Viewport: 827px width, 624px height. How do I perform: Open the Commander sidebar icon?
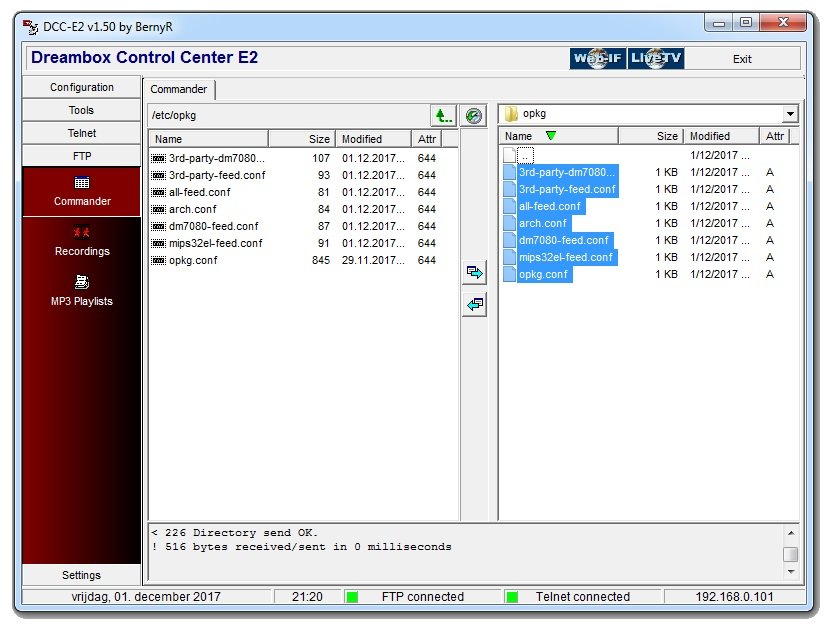click(x=82, y=183)
